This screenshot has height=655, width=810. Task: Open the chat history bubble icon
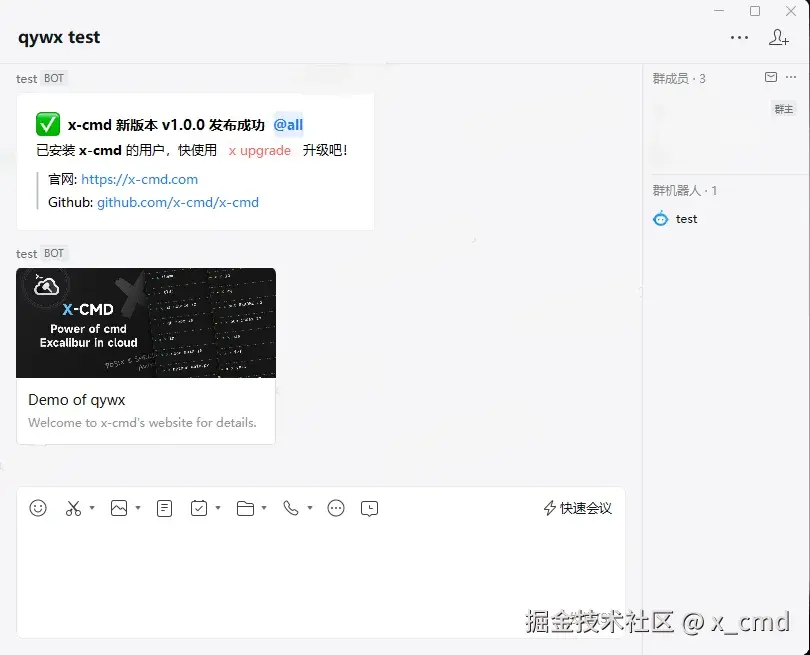tap(369, 508)
